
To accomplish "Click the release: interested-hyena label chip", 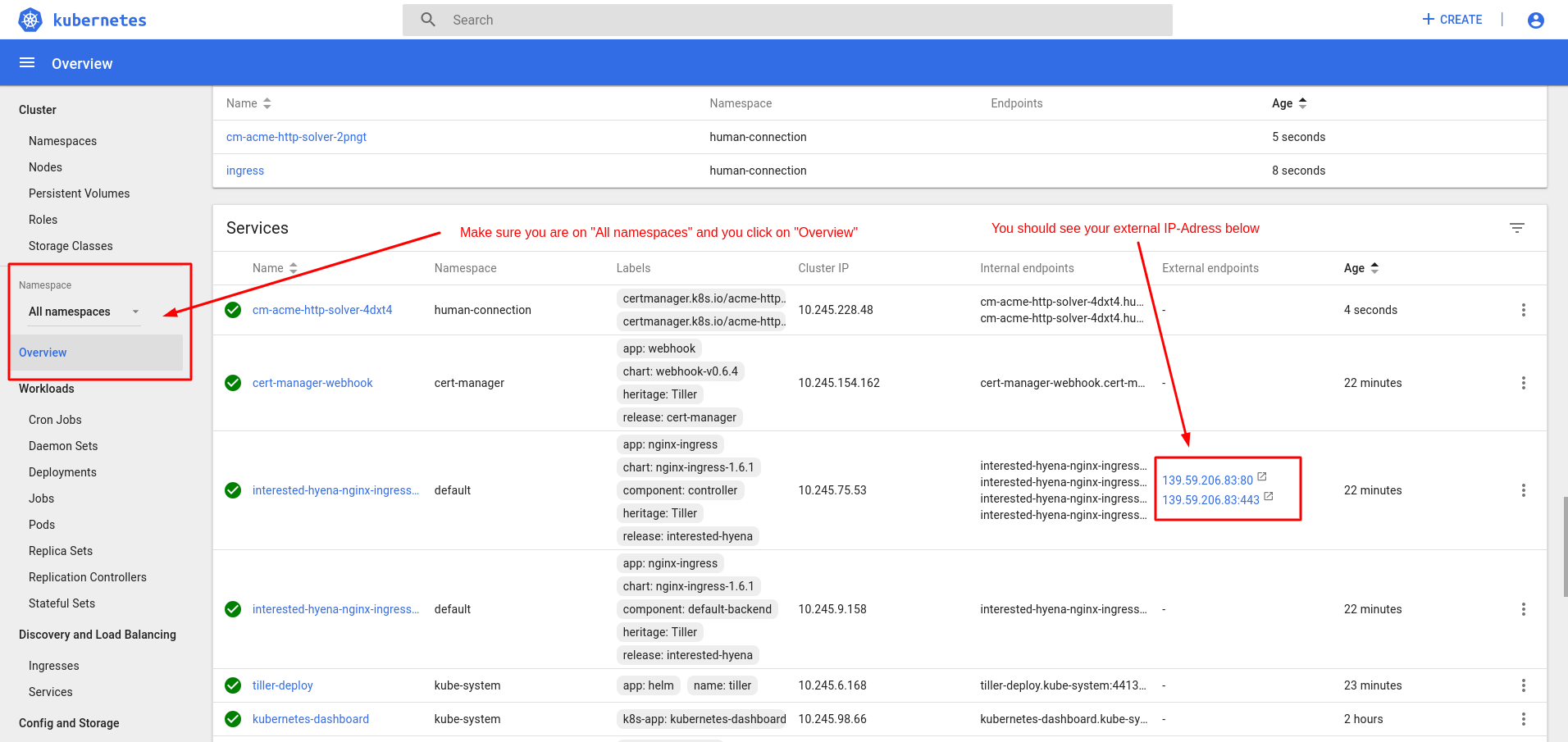I will [x=687, y=535].
